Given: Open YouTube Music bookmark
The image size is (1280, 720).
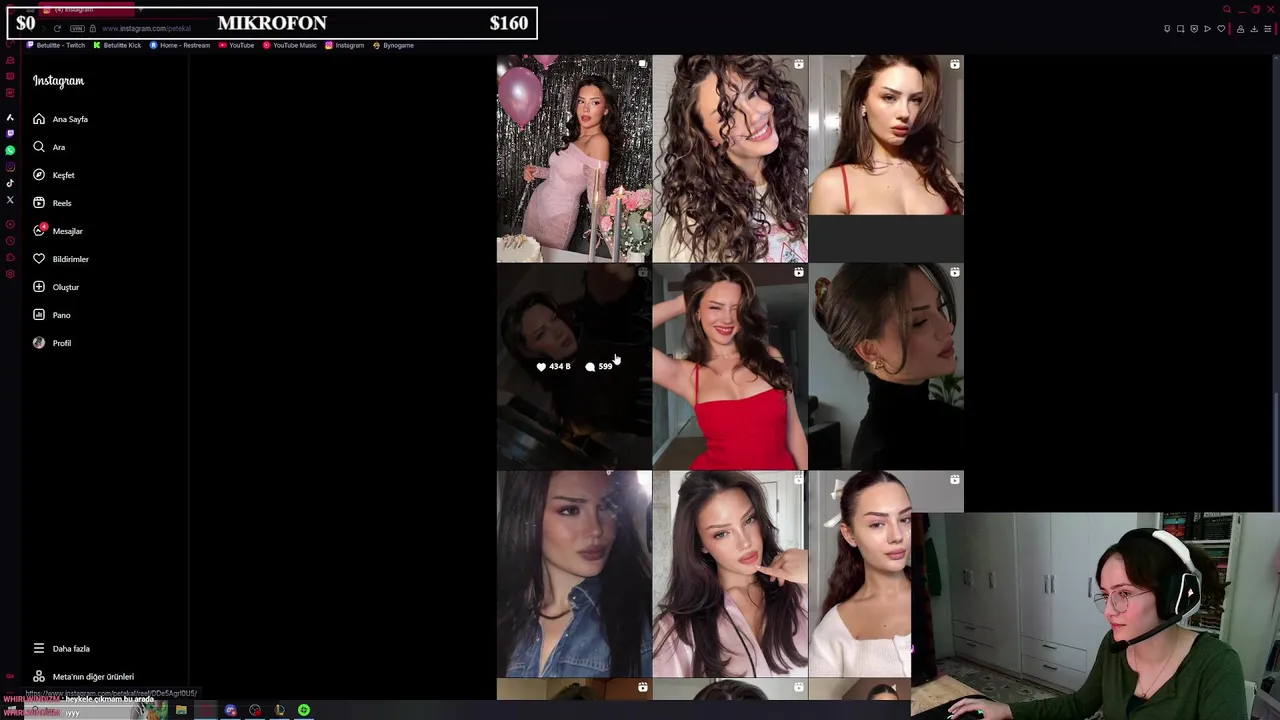Looking at the screenshot, I should pyautogui.click(x=290, y=45).
